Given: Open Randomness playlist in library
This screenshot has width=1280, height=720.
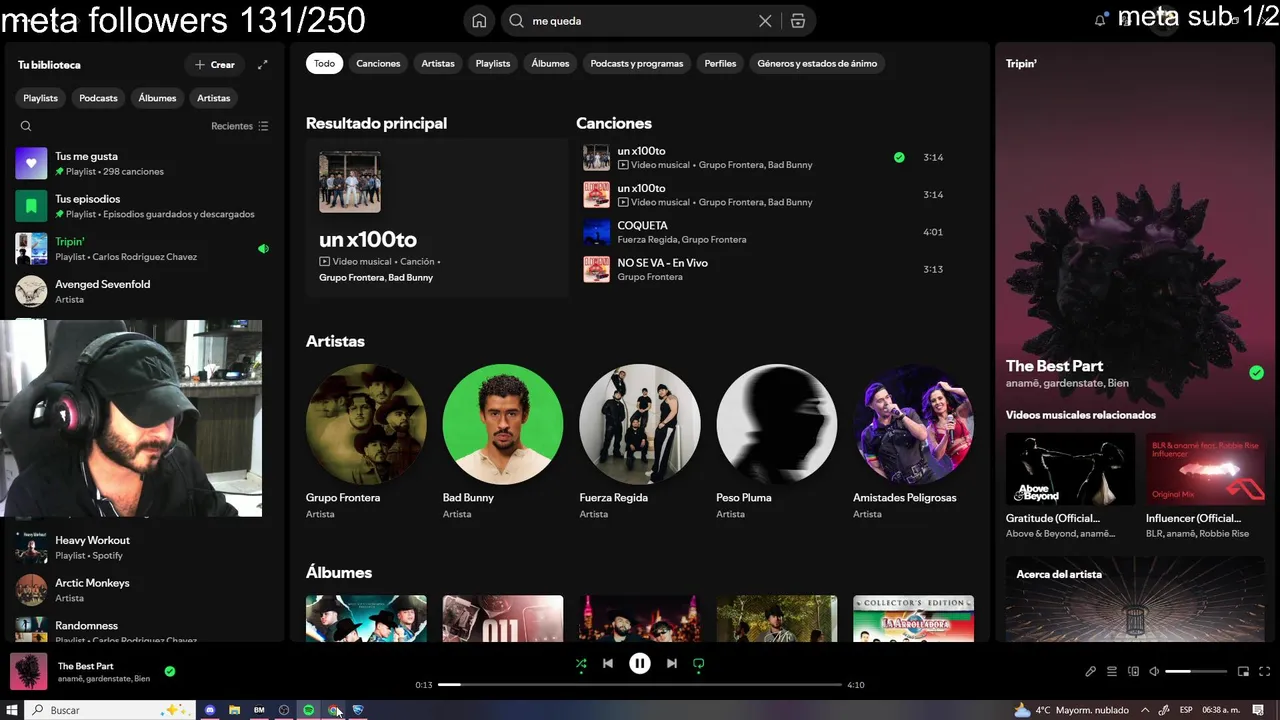Looking at the screenshot, I should pos(143,630).
